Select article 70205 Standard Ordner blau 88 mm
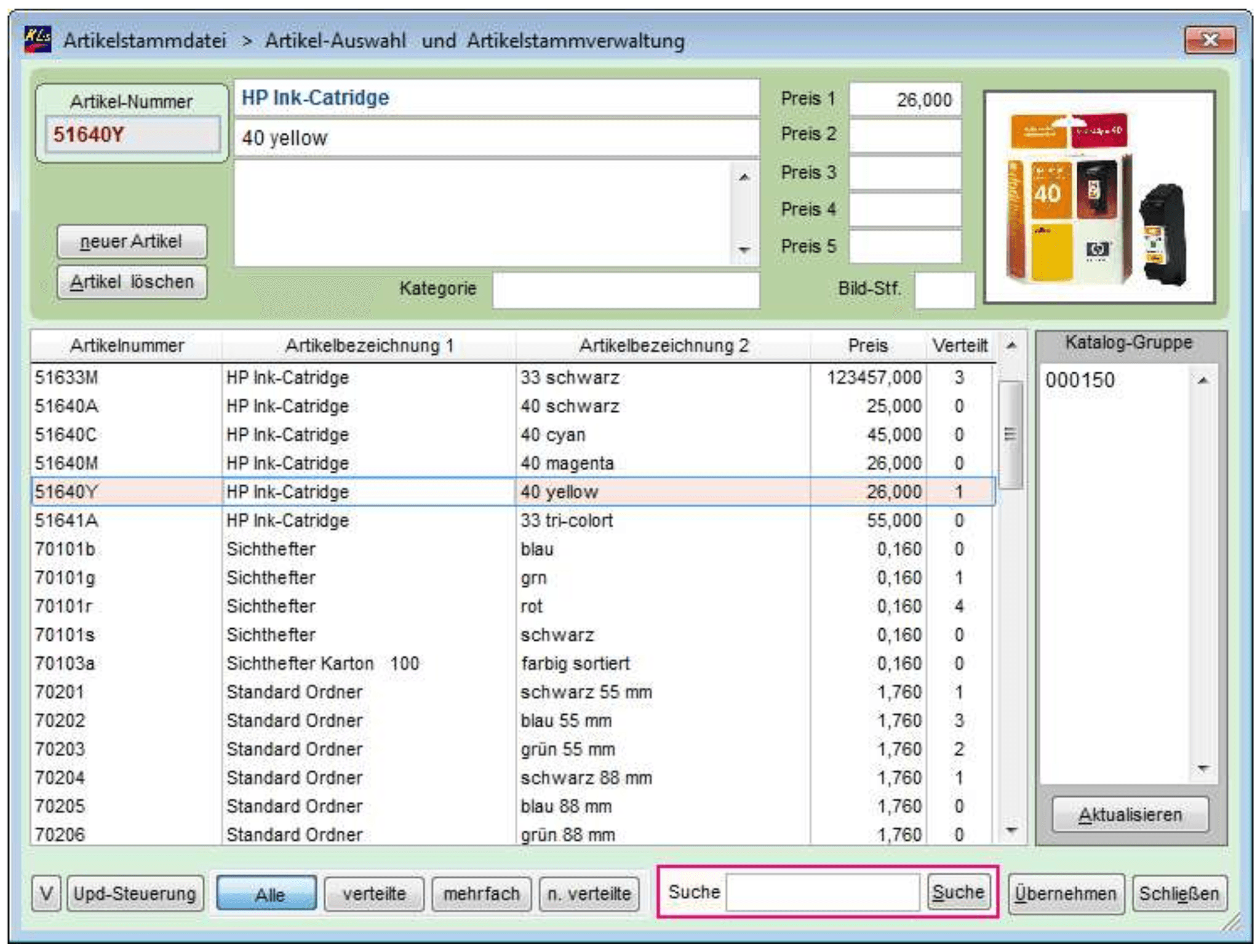The height and width of the screenshot is (952, 1260). coord(512,806)
